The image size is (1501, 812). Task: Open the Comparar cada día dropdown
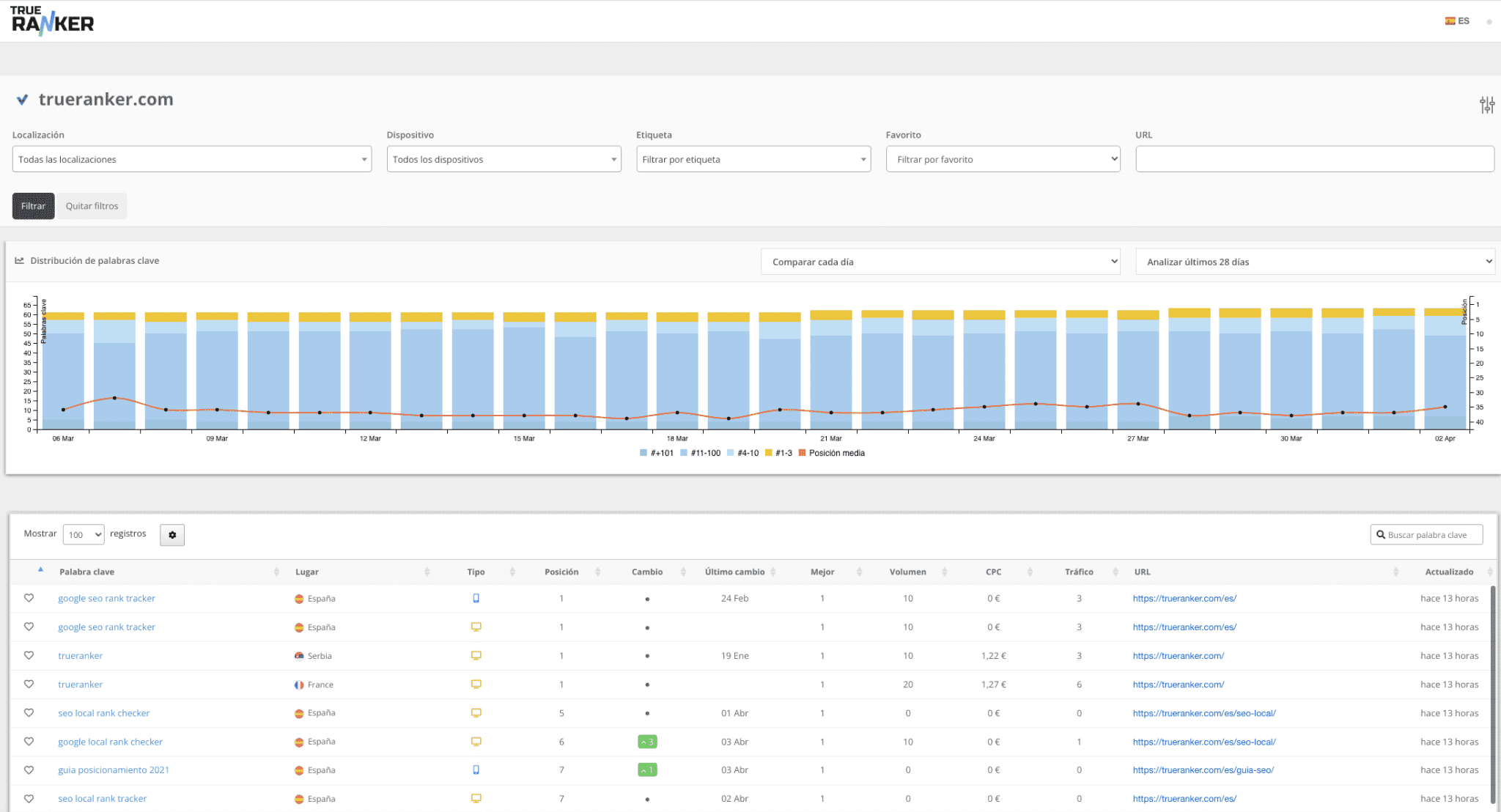click(941, 262)
